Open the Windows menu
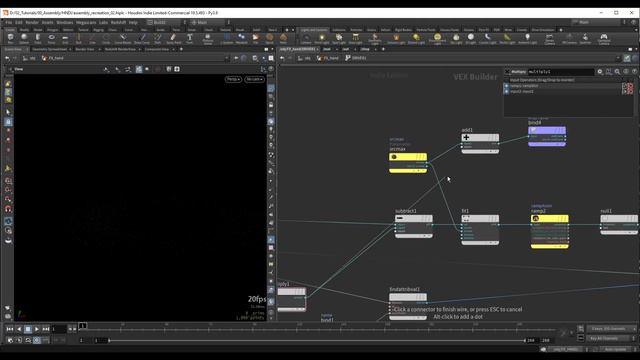640x360 pixels. 64,22
